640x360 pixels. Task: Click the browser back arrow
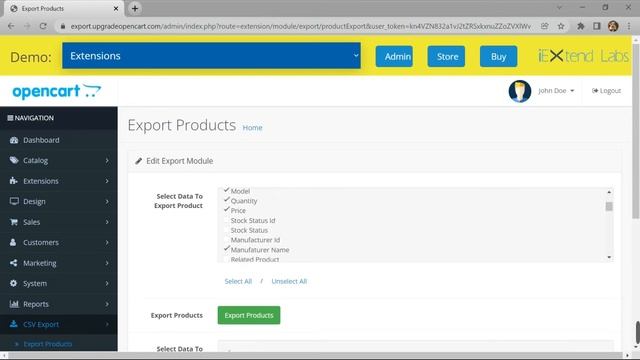click(x=11, y=26)
